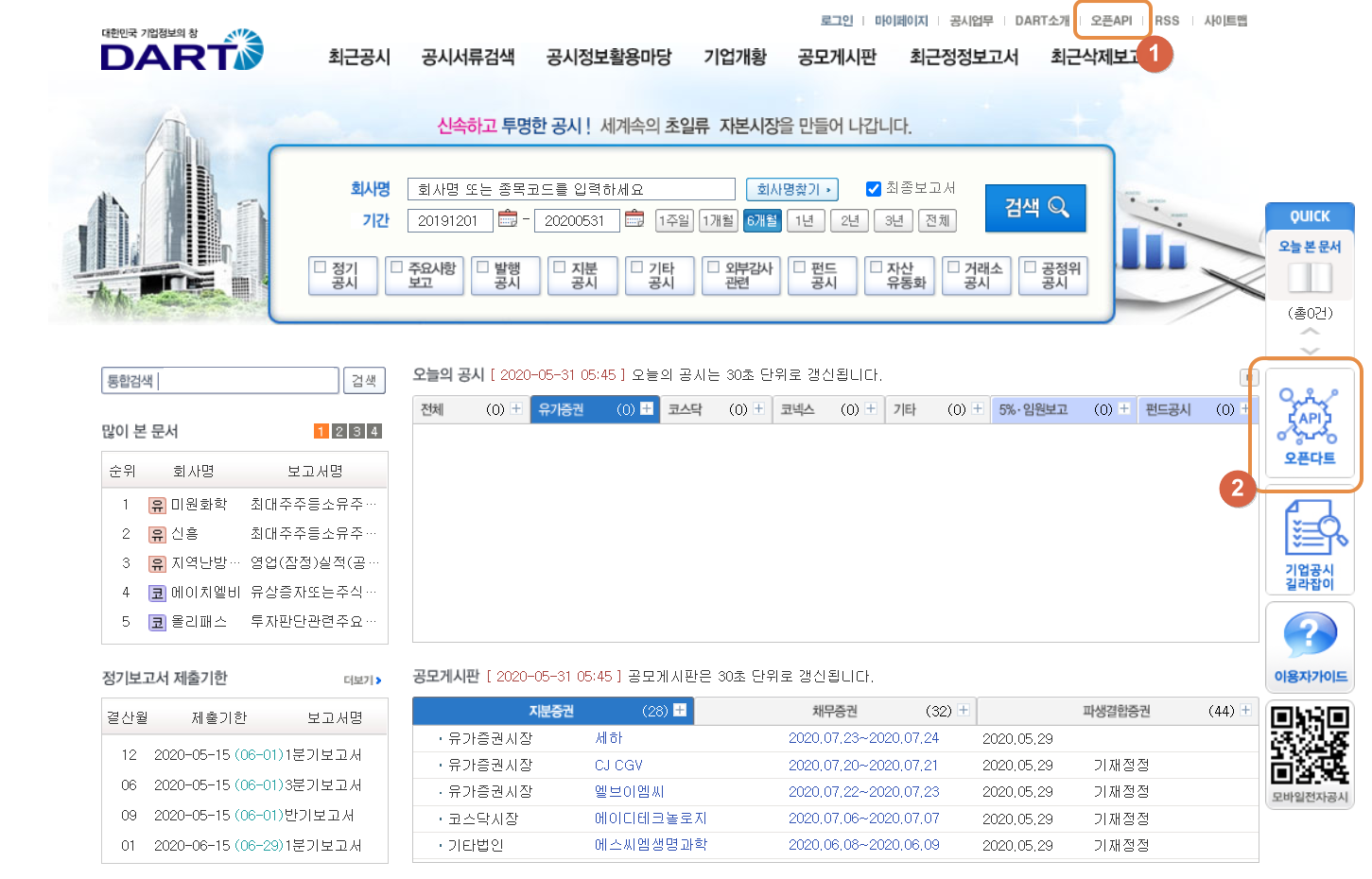Open the CJ CGV company link
1372x879 pixels.
point(618,766)
